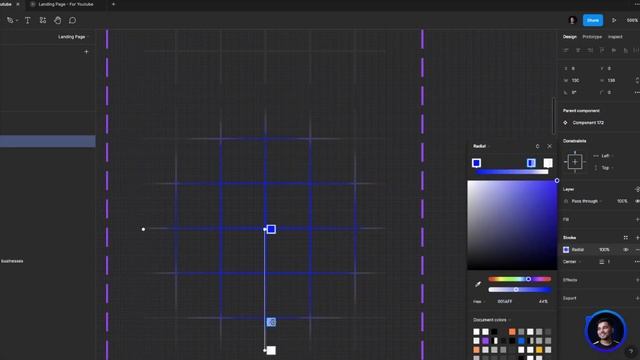Open stroke style grid icon
640x360 pixels.
(626, 238)
